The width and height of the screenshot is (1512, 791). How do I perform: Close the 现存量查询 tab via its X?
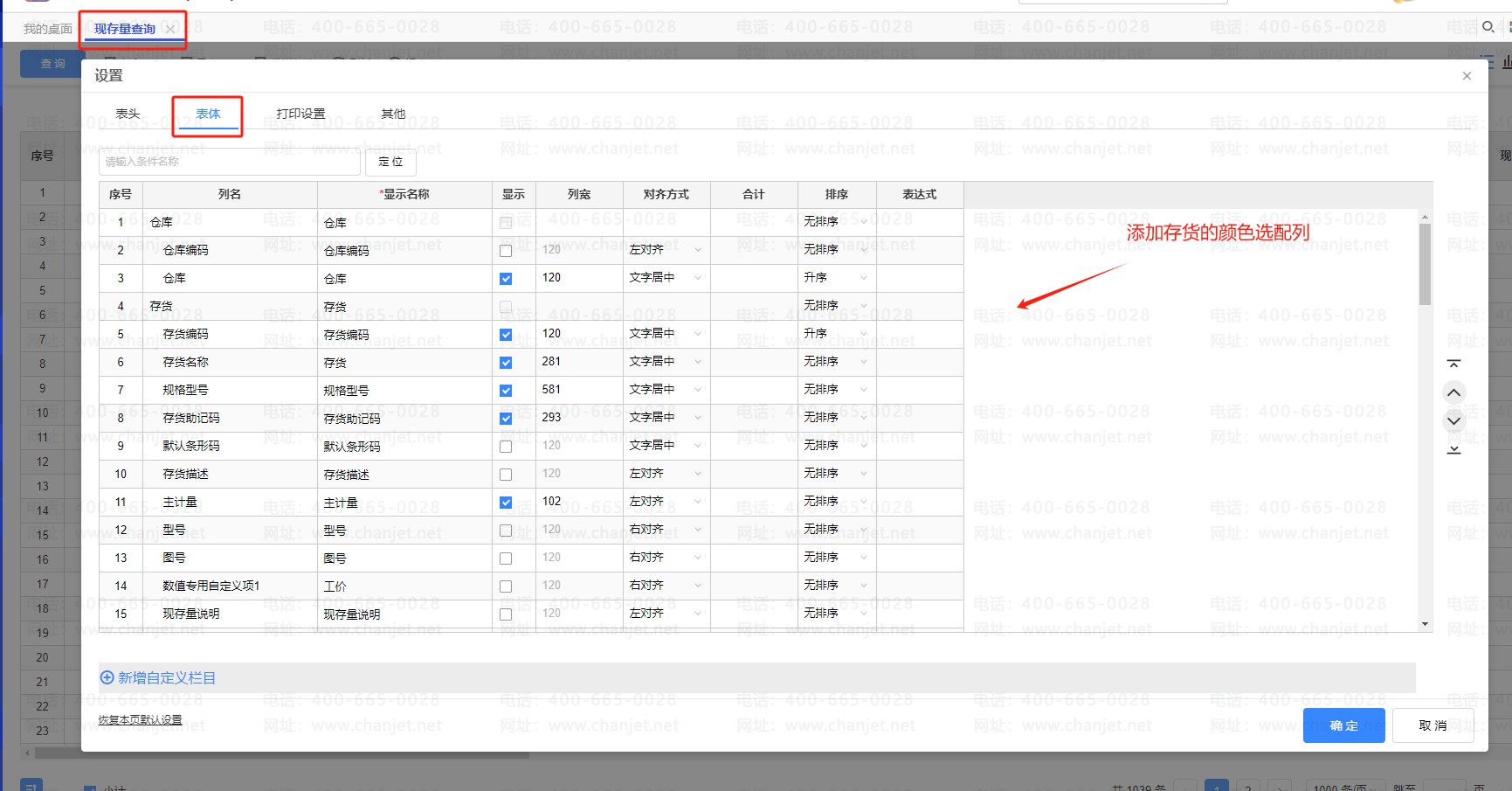(170, 29)
